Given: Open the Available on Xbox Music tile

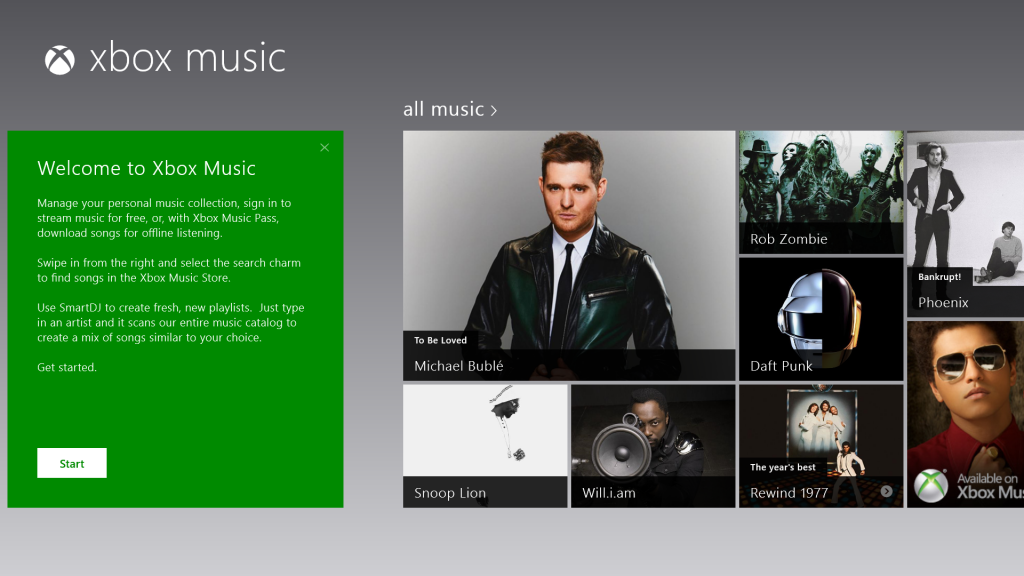Looking at the screenshot, I should tap(965, 415).
